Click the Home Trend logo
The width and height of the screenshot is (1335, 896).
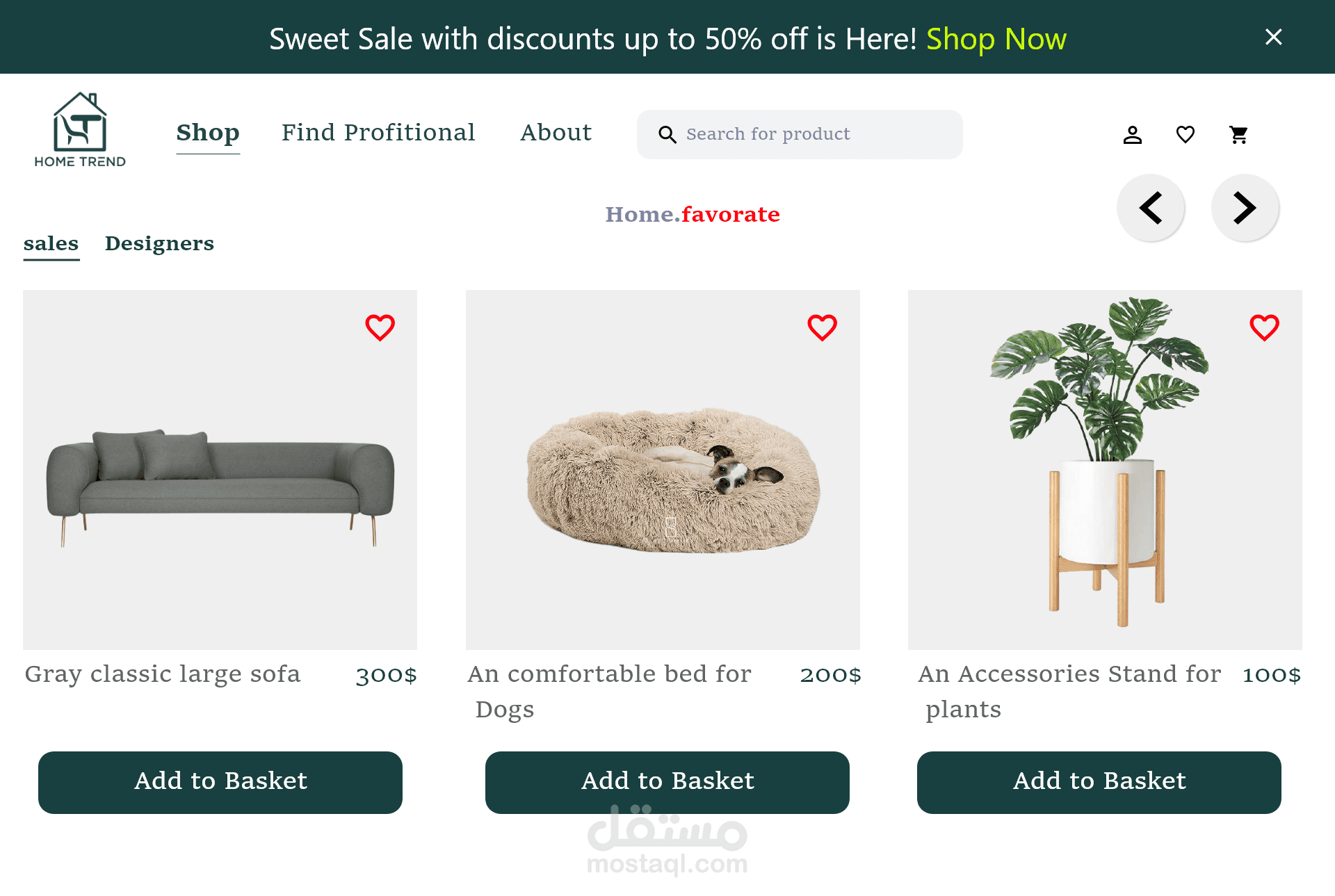[80, 130]
